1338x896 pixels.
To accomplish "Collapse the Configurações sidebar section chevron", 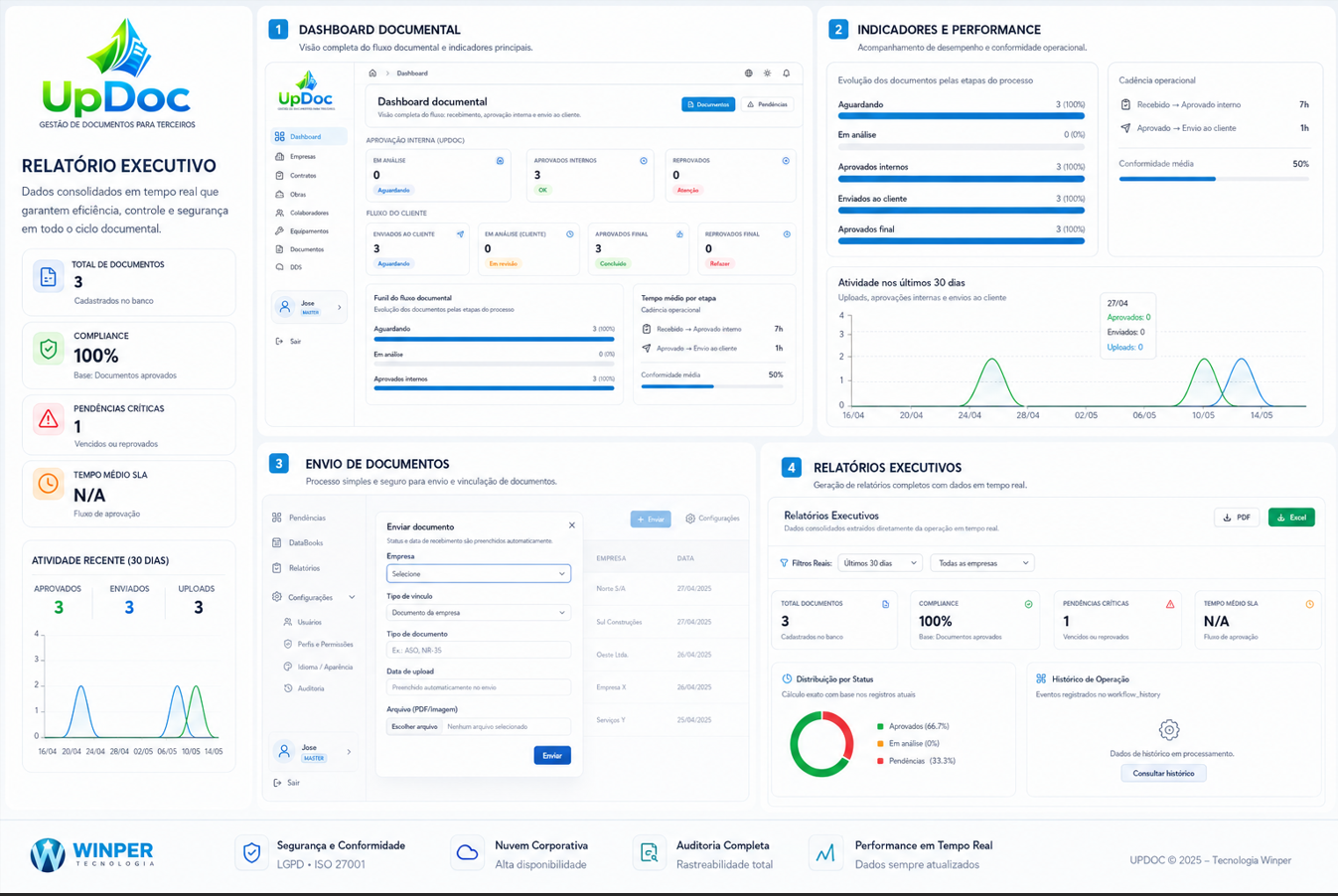I will [352, 598].
